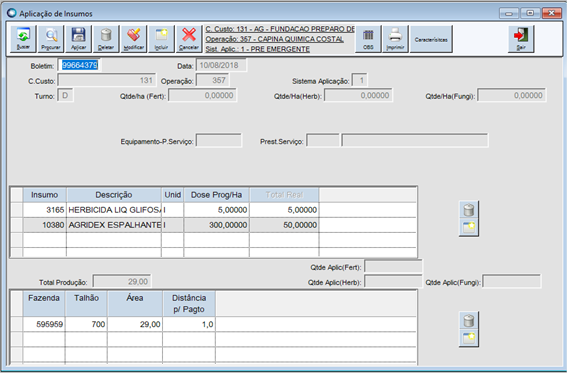Image resolution: width=567 pixels, height=373 pixels.
Task: Open the Características button
Action: [431, 39]
